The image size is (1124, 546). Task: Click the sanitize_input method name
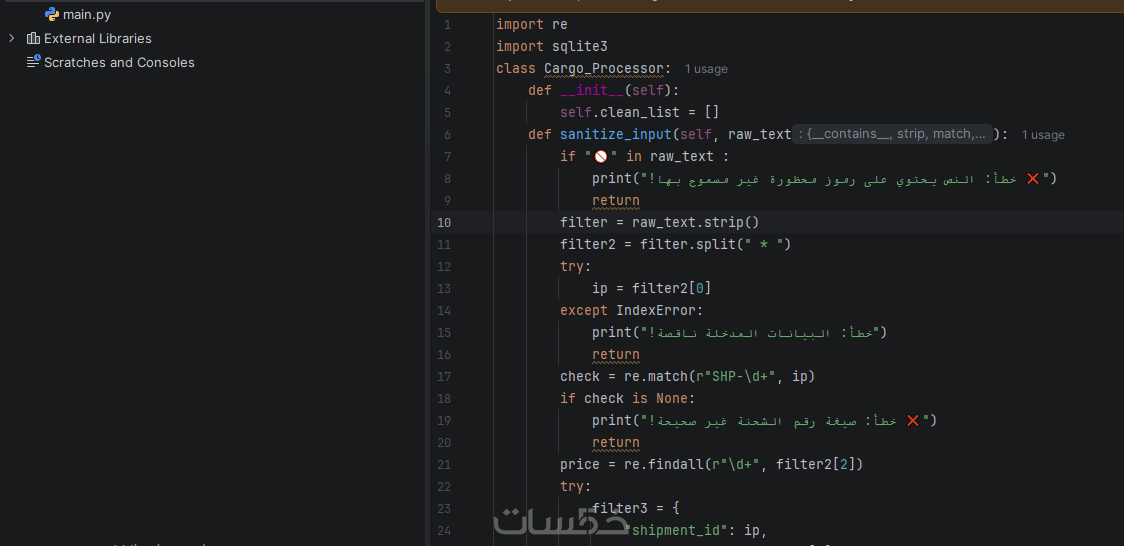(616, 135)
